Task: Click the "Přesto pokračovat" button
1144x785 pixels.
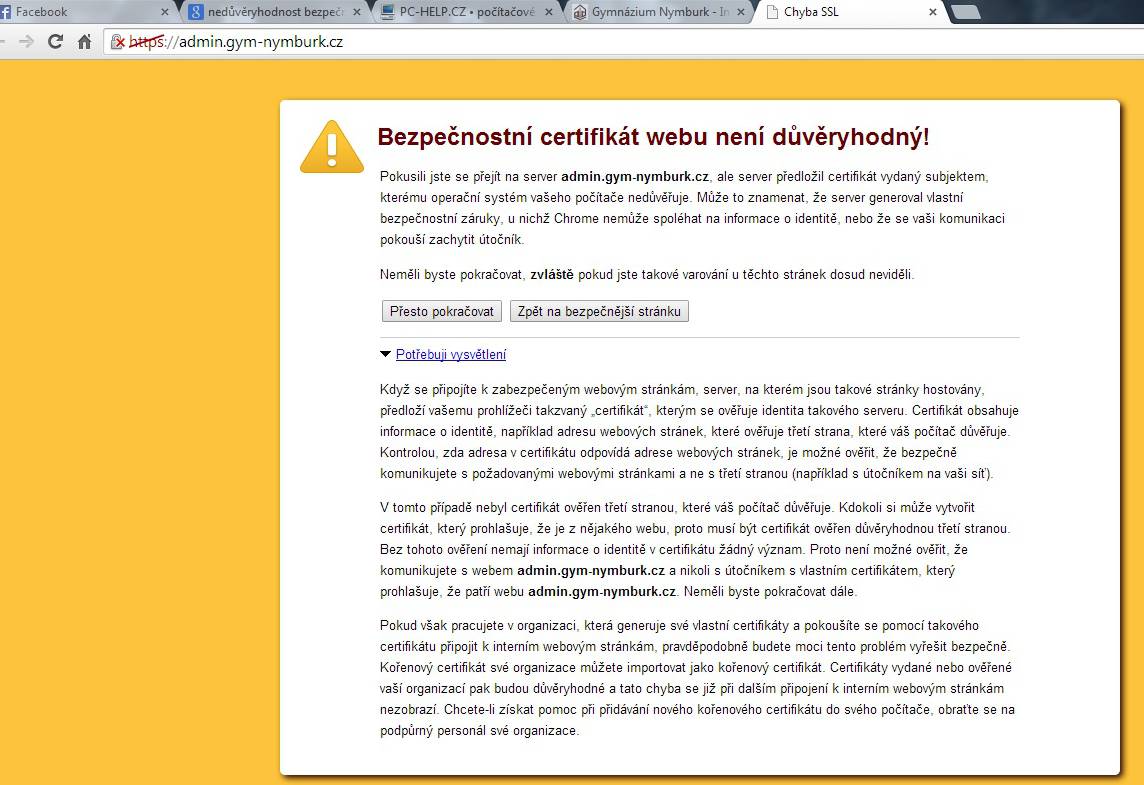Action: [441, 312]
